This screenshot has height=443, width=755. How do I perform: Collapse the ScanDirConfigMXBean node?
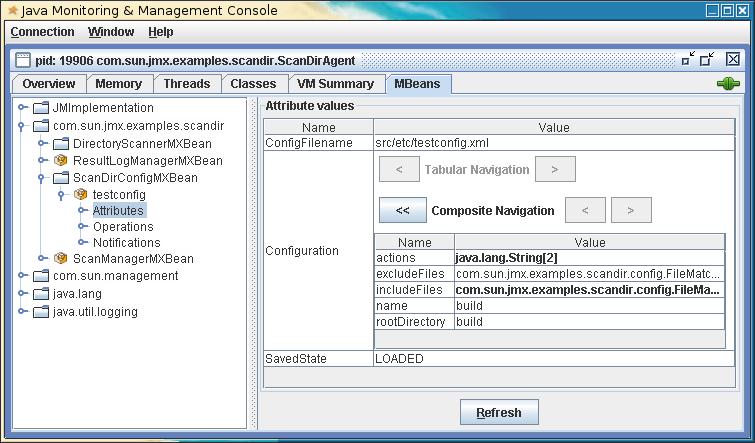[x=42, y=178]
